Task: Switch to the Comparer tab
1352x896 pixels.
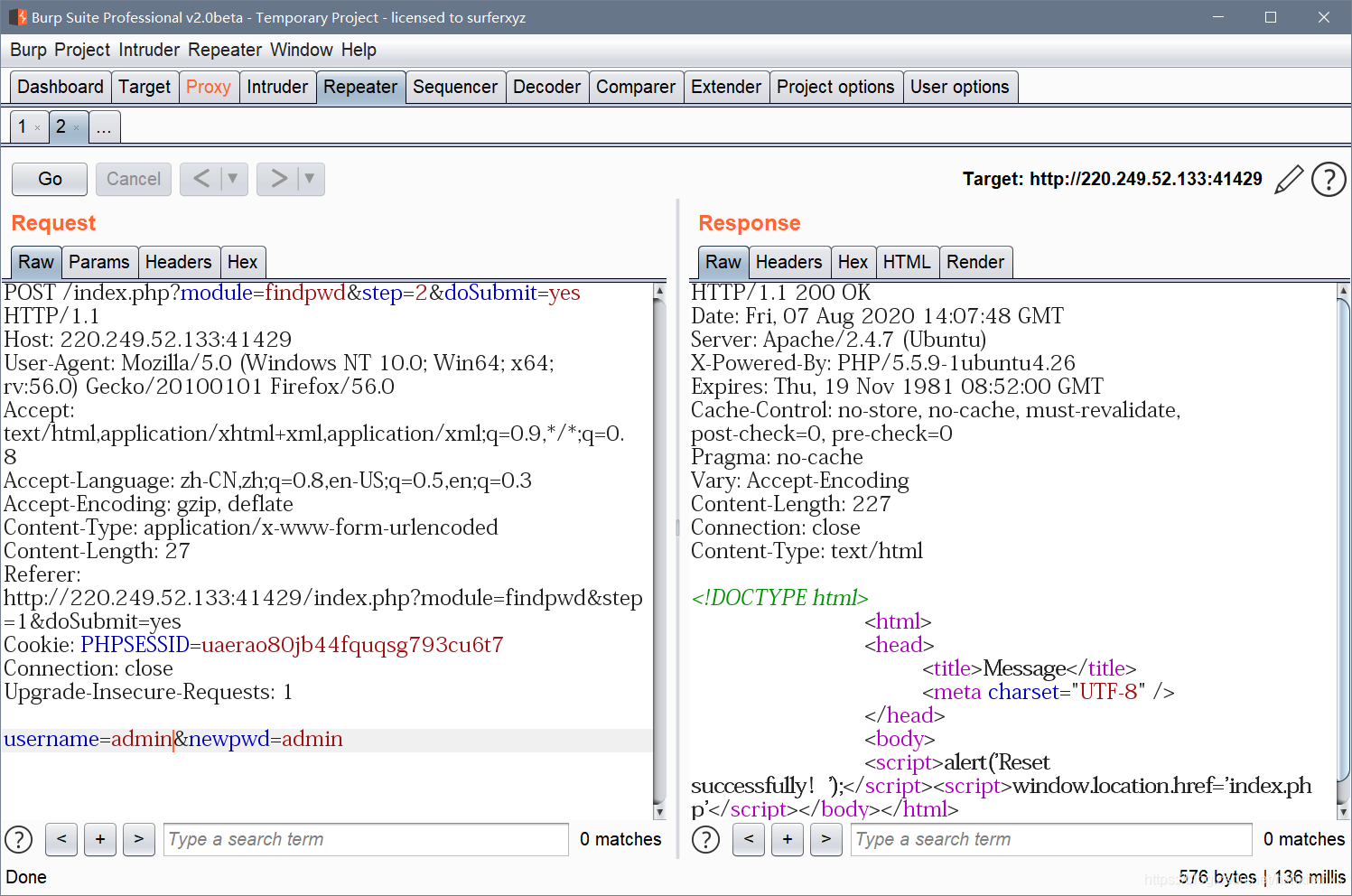Action: tap(636, 87)
